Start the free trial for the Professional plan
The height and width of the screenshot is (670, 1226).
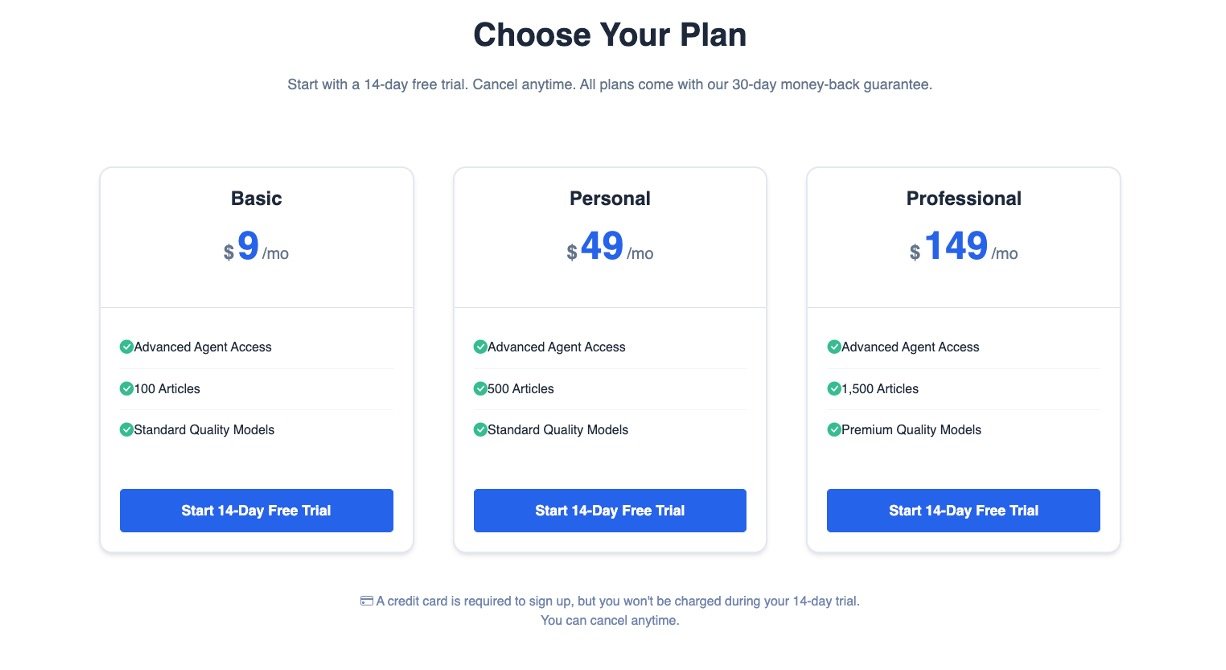(963, 510)
